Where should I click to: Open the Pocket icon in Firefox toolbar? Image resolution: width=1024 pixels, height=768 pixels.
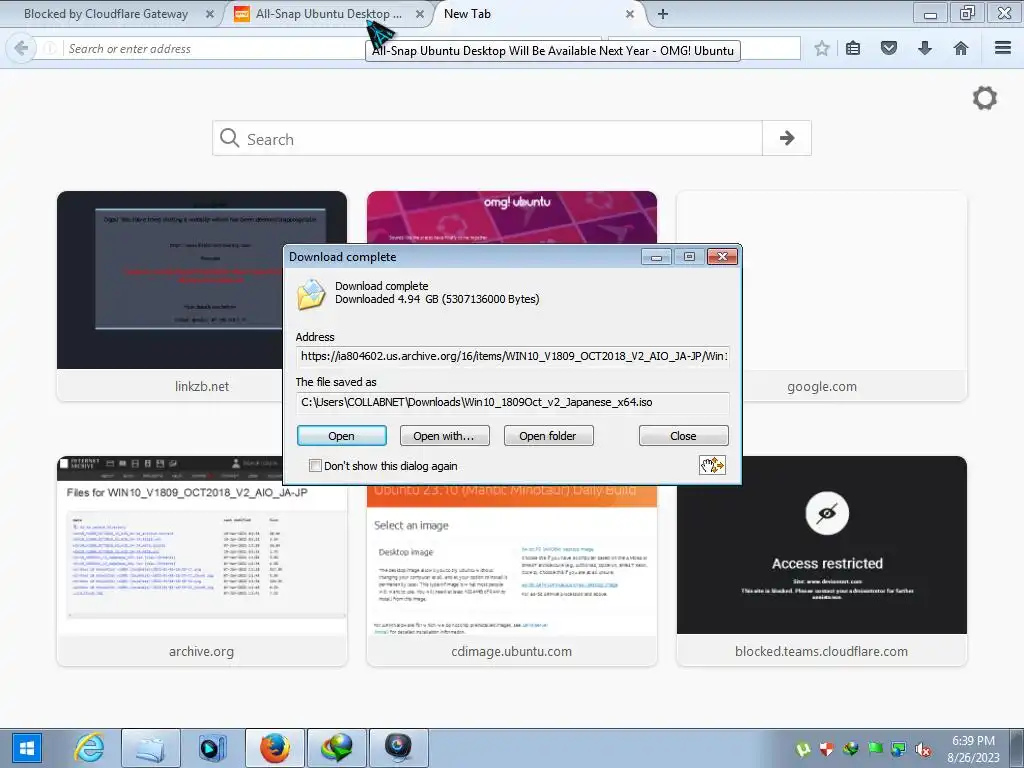tap(889, 48)
